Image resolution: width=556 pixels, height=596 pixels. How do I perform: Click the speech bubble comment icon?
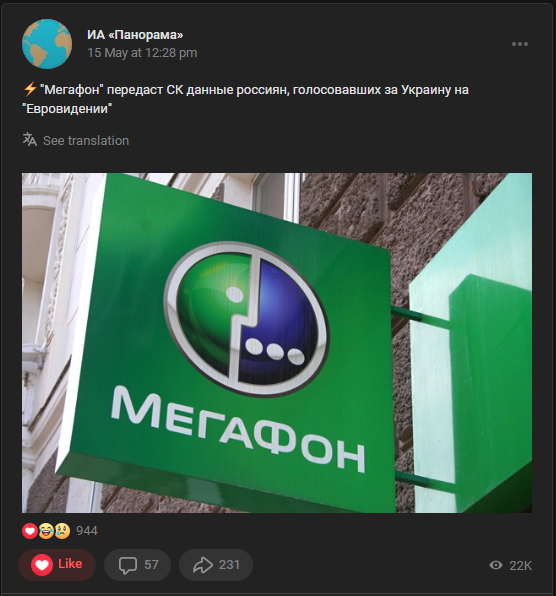pos(128,565)
